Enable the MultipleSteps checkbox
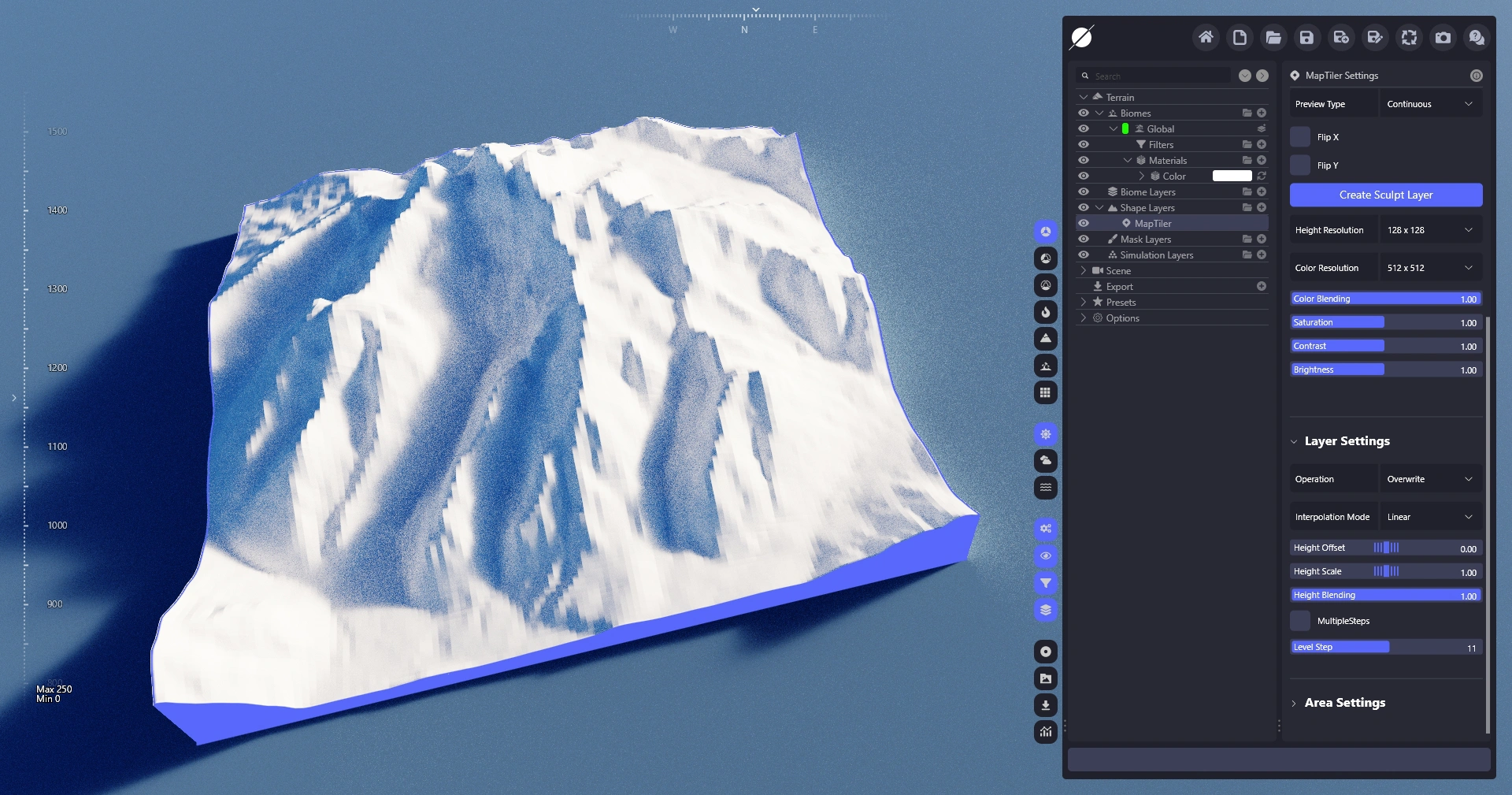This screenshot has width=1512, height=795. [x=1300, y=621]
